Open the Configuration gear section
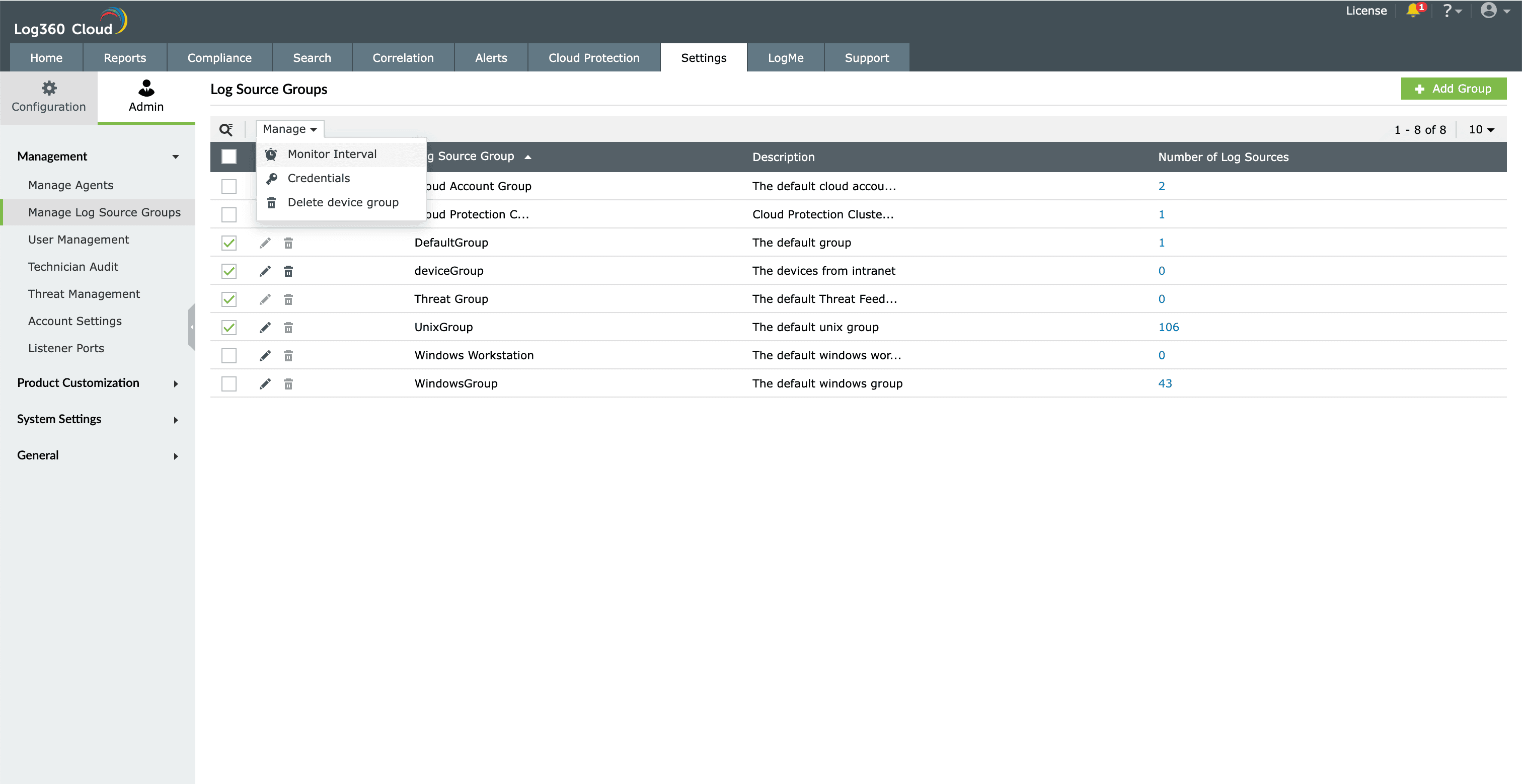The height and width of the screenshot is (784, 1522). click(48, 97)
